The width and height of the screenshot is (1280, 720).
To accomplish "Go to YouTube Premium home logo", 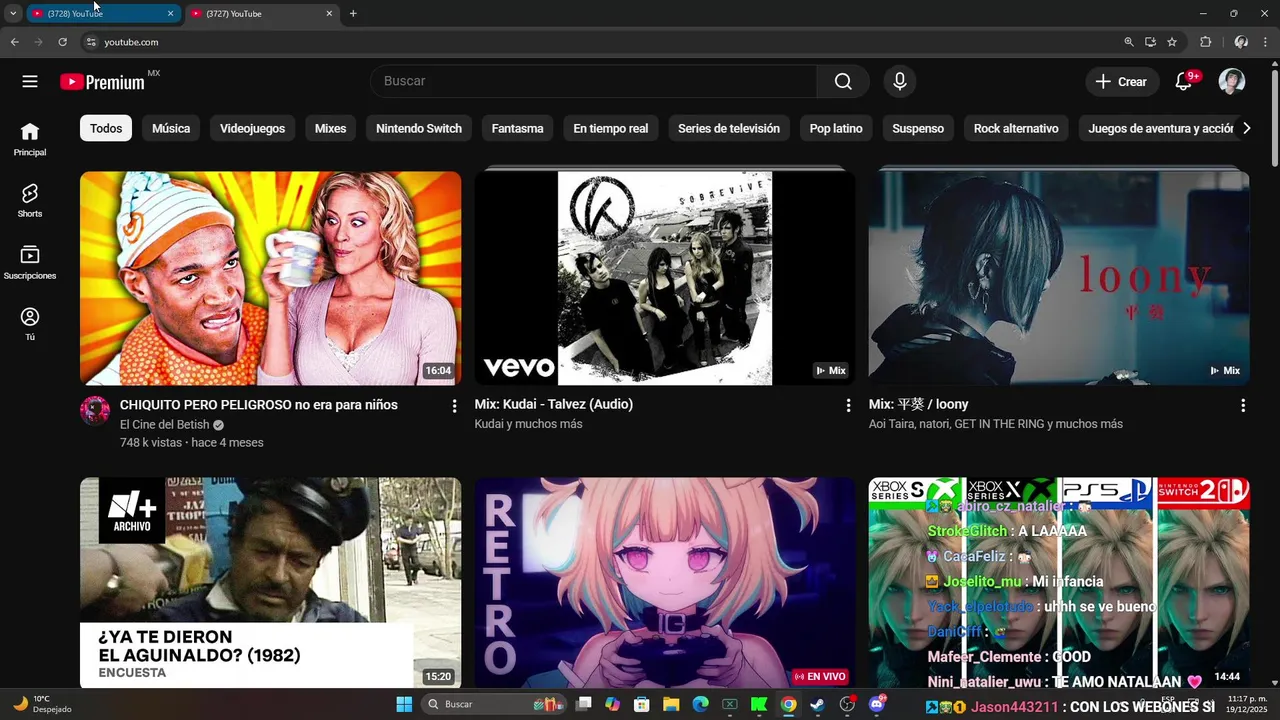I will pos(102,82).
